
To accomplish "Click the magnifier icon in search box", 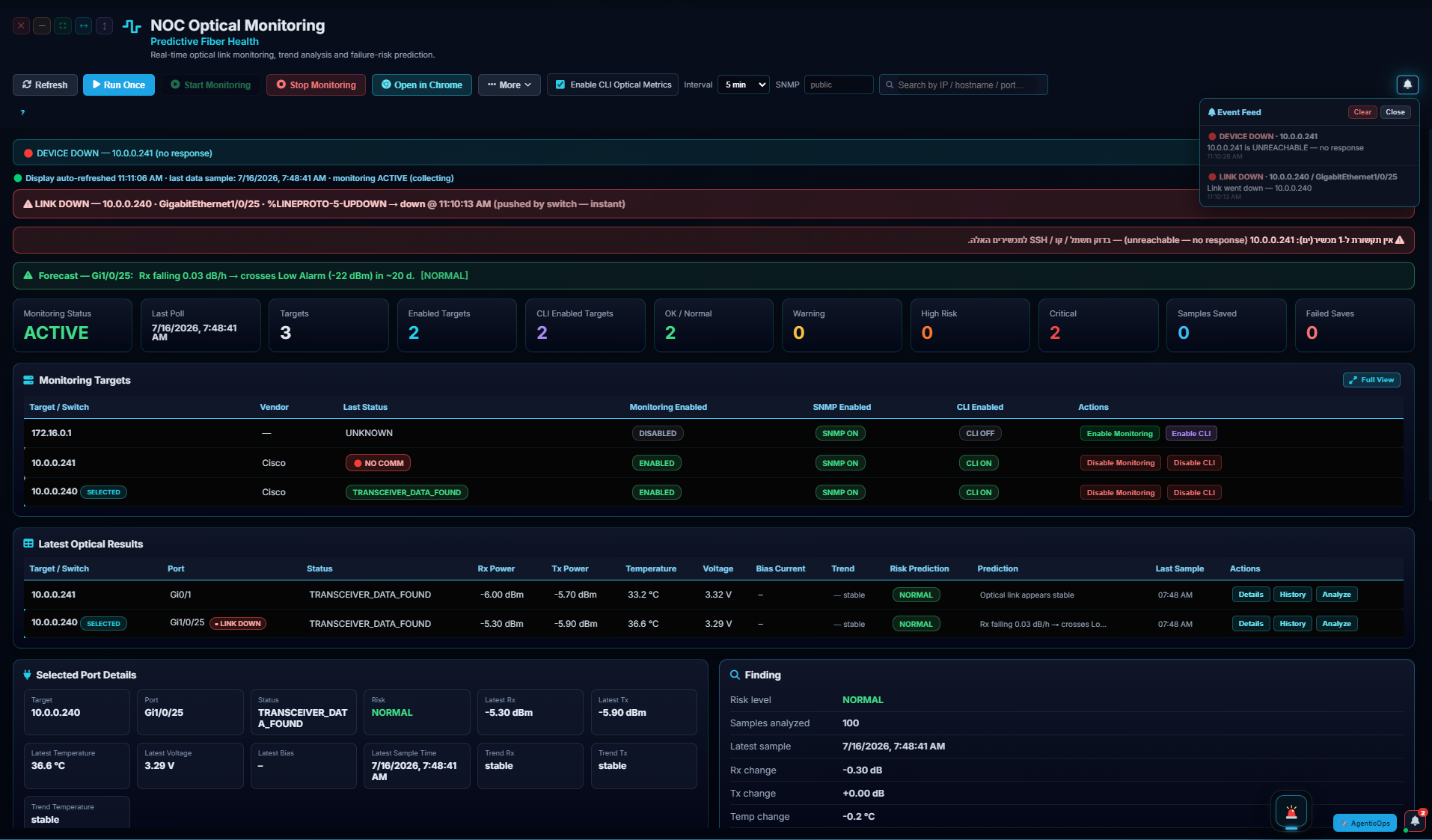I will (x=890, y=85).
